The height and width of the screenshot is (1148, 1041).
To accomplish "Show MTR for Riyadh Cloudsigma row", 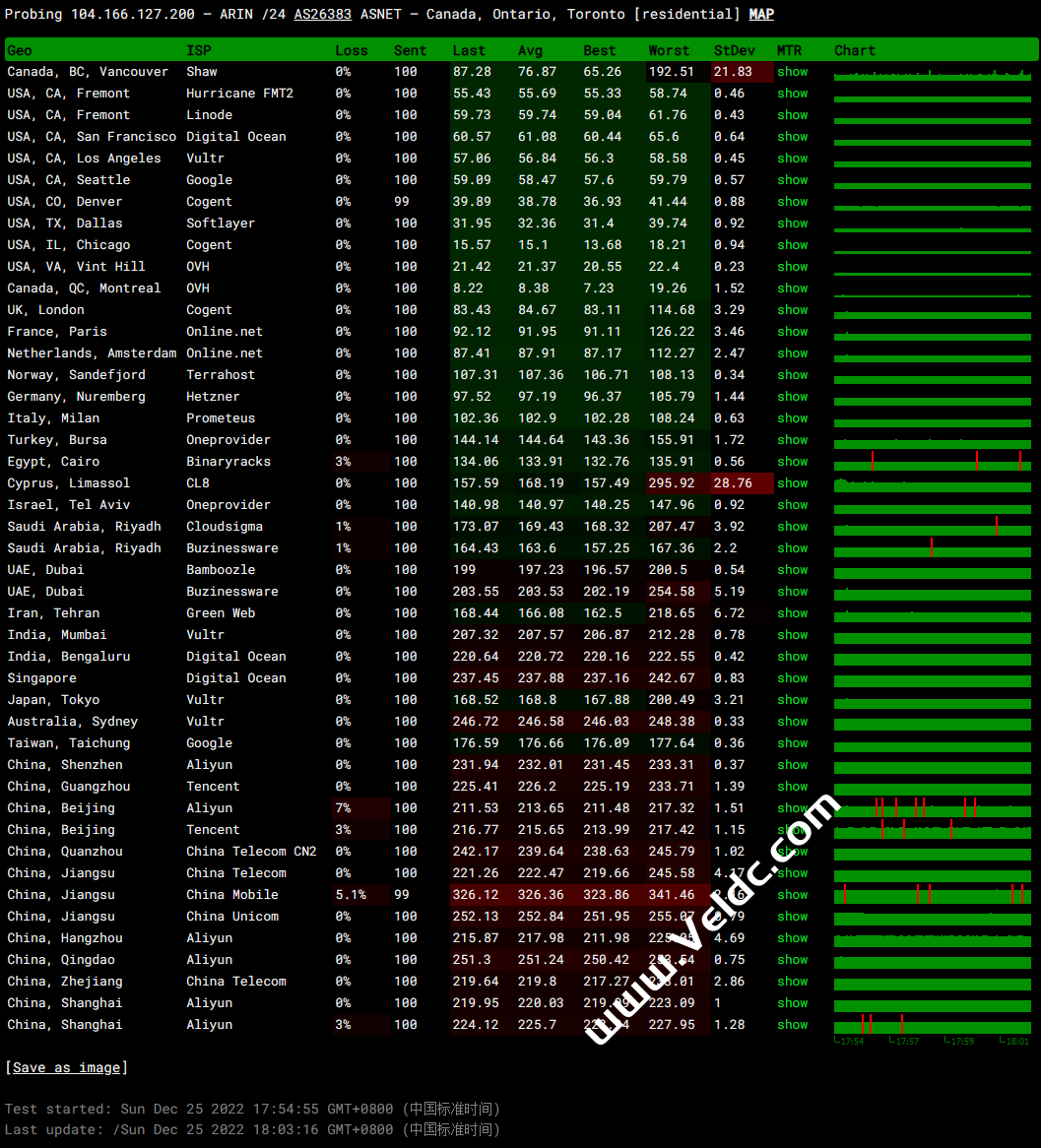I will click(x=792, y=527).
